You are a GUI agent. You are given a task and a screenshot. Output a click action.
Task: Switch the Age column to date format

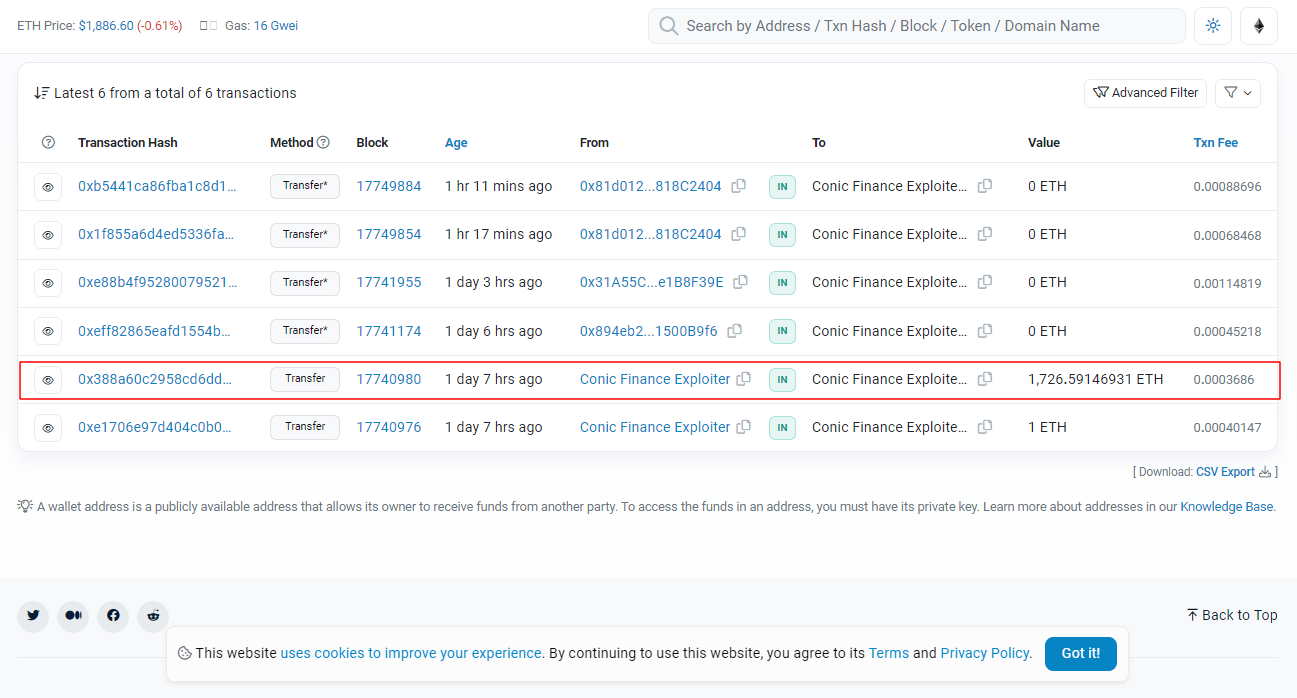tap(456, 143)
